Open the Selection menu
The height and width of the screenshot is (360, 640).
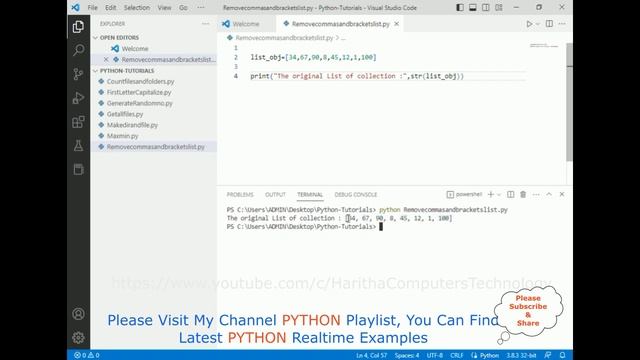pos(137,8)
